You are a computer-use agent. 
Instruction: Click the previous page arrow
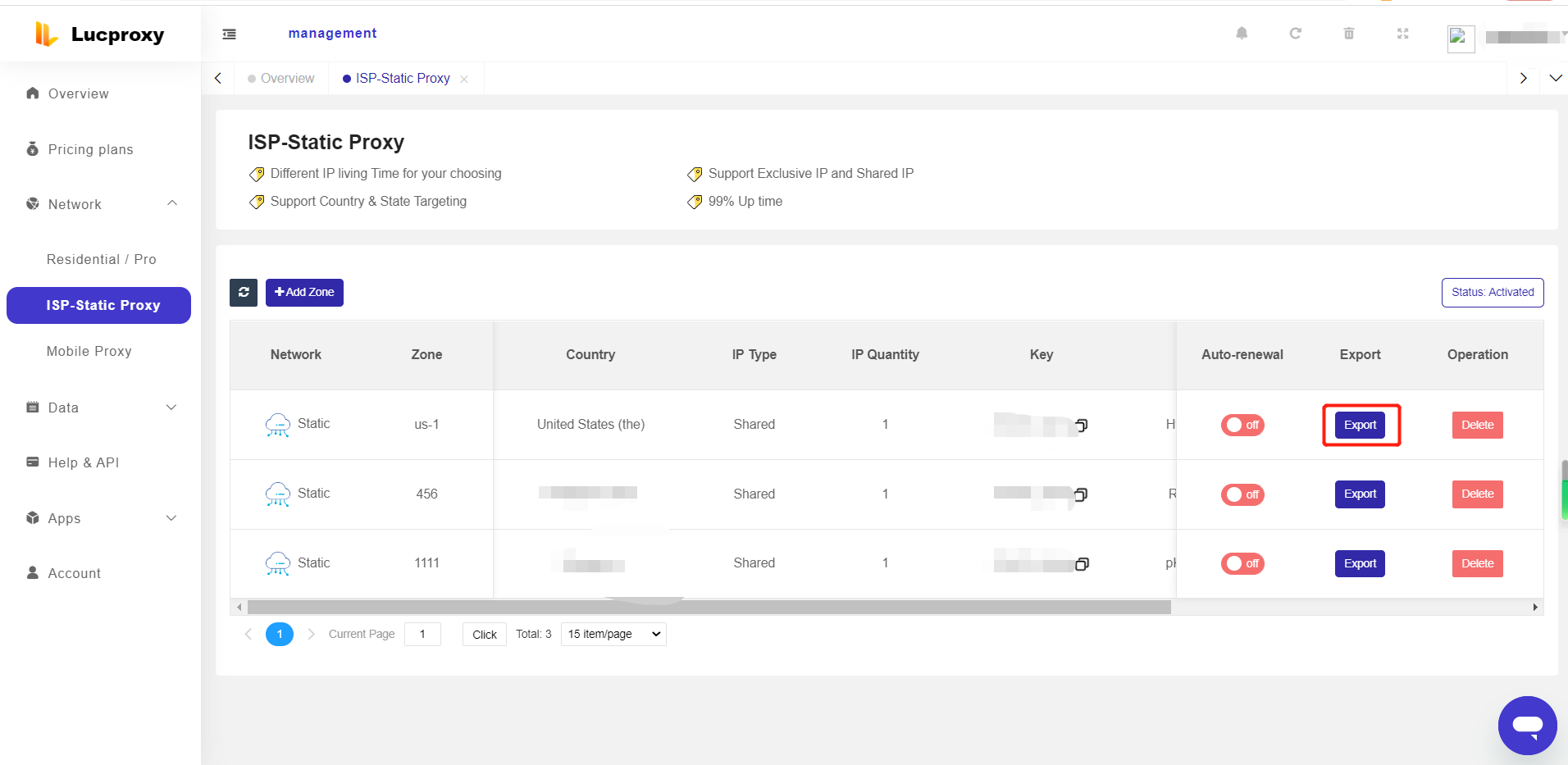click(248, 634)
